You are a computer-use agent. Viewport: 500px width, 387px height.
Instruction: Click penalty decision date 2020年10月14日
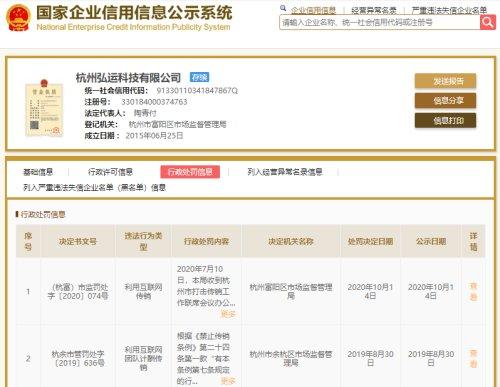click(370, 291)
